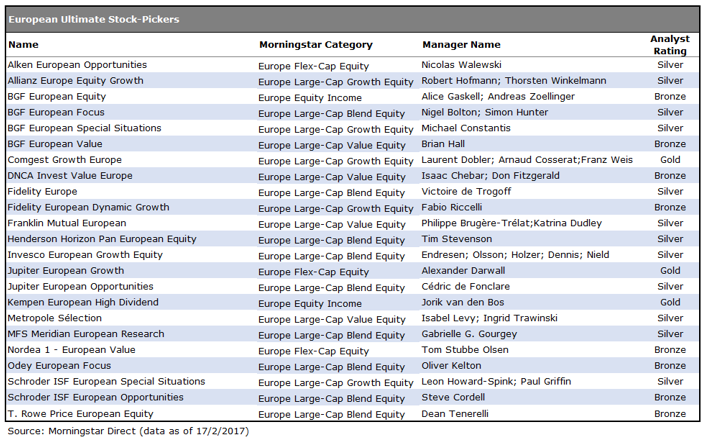Click manager name 'Oliver Kelton'
The width and height of the screenshot is (708, 442).
tap(452, 366)
